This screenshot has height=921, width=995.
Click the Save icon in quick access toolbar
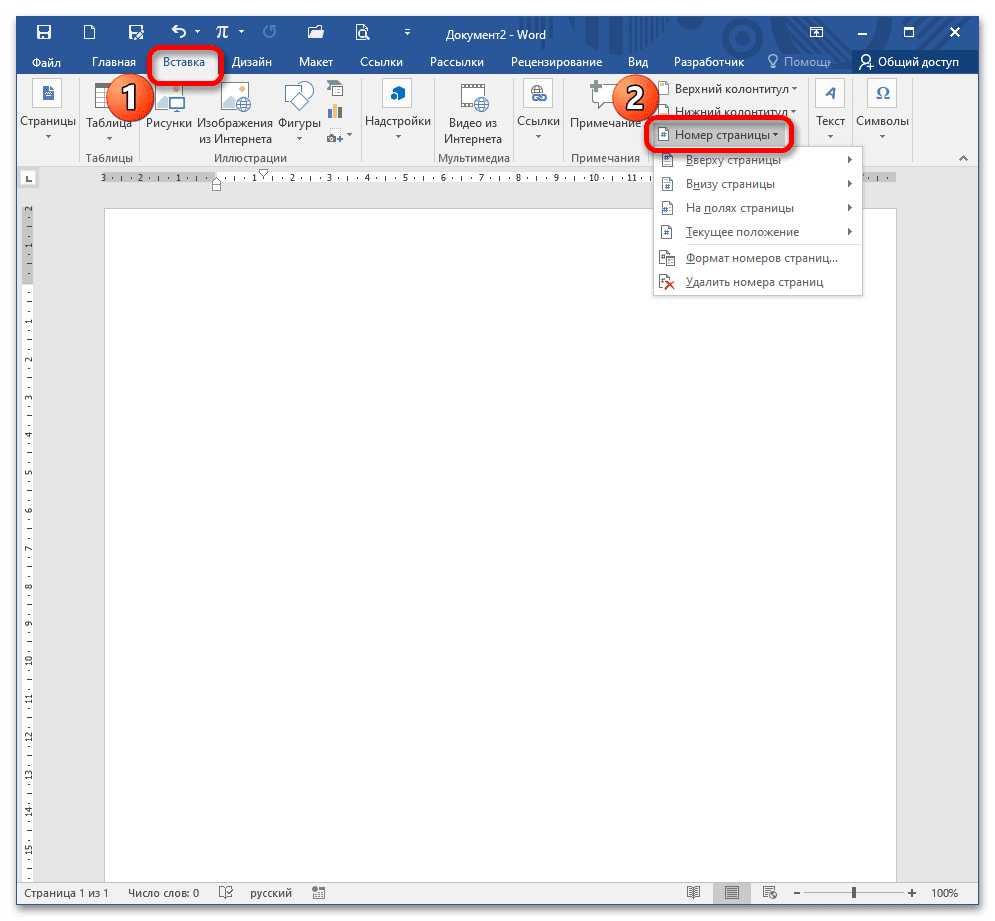(44, 32)
